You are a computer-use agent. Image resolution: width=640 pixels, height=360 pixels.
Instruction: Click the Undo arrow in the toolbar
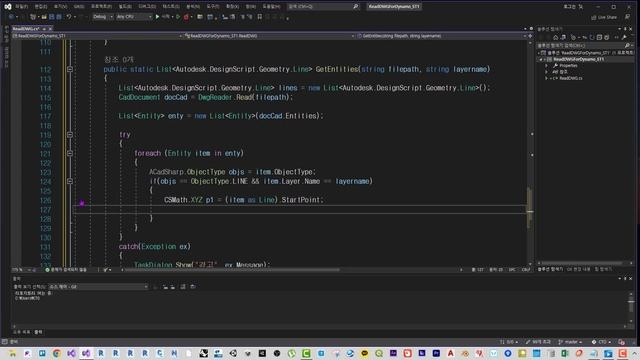pyautogui.click(x=69, y=17)
